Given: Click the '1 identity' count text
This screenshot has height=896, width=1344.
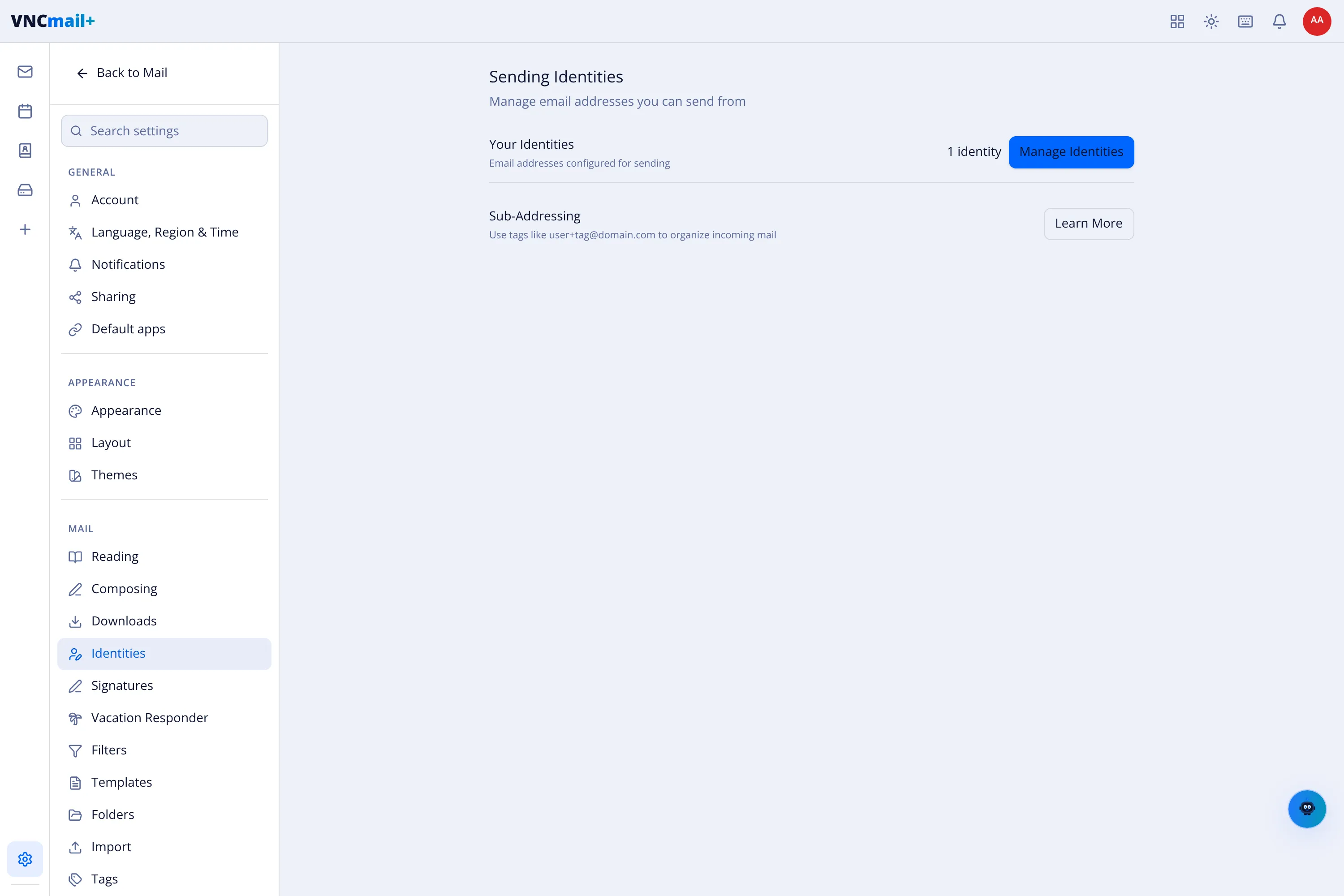Looking at the screenshot, I should (974, 151).
